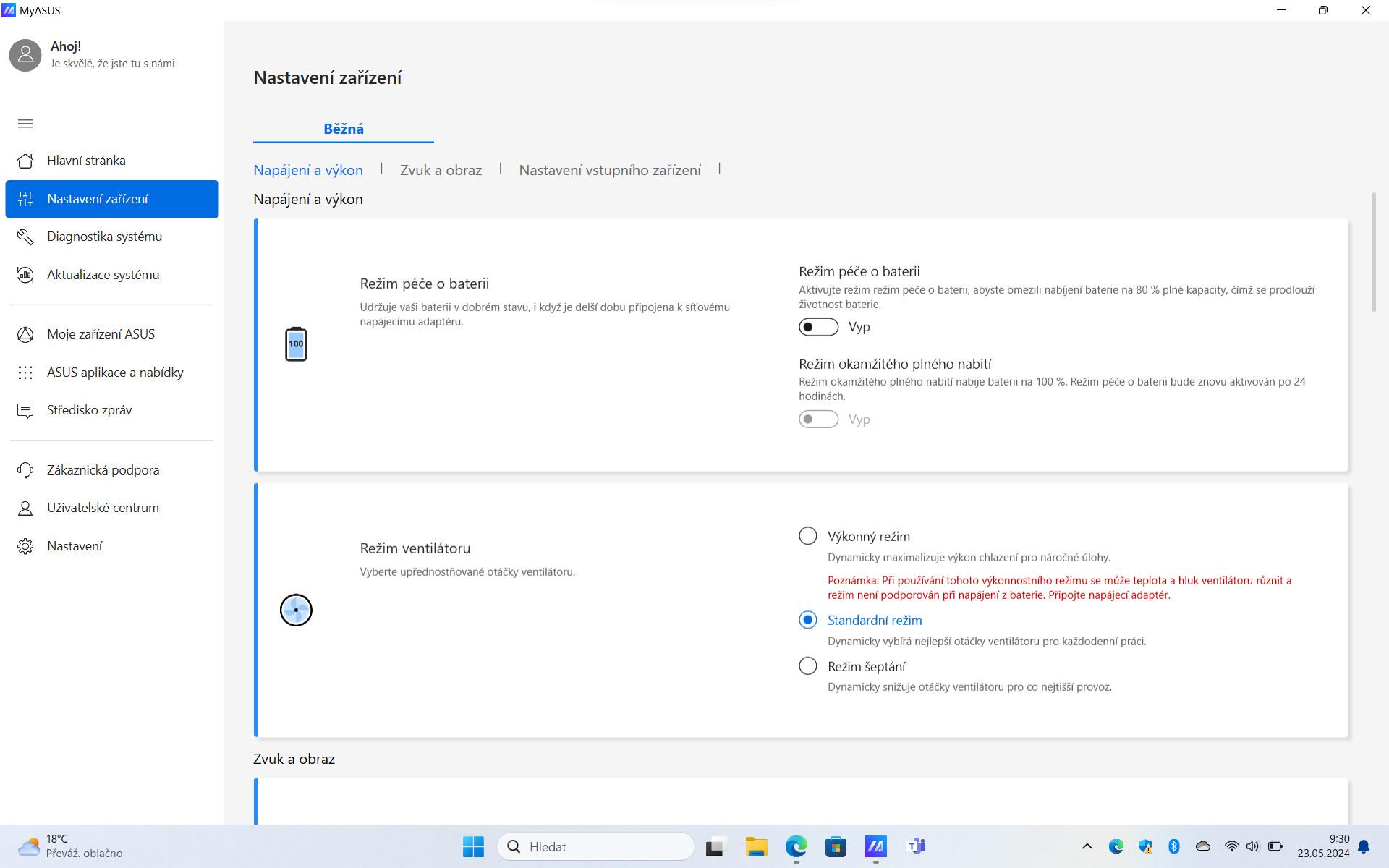
Task: Click the wrench icon beside Diagnostika systému
Action: click(25, 237)
